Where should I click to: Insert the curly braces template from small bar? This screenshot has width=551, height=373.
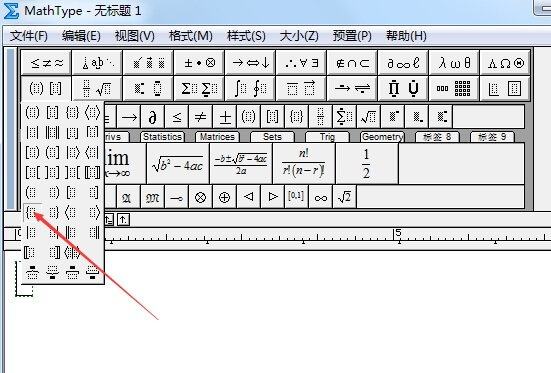(297, 117)
